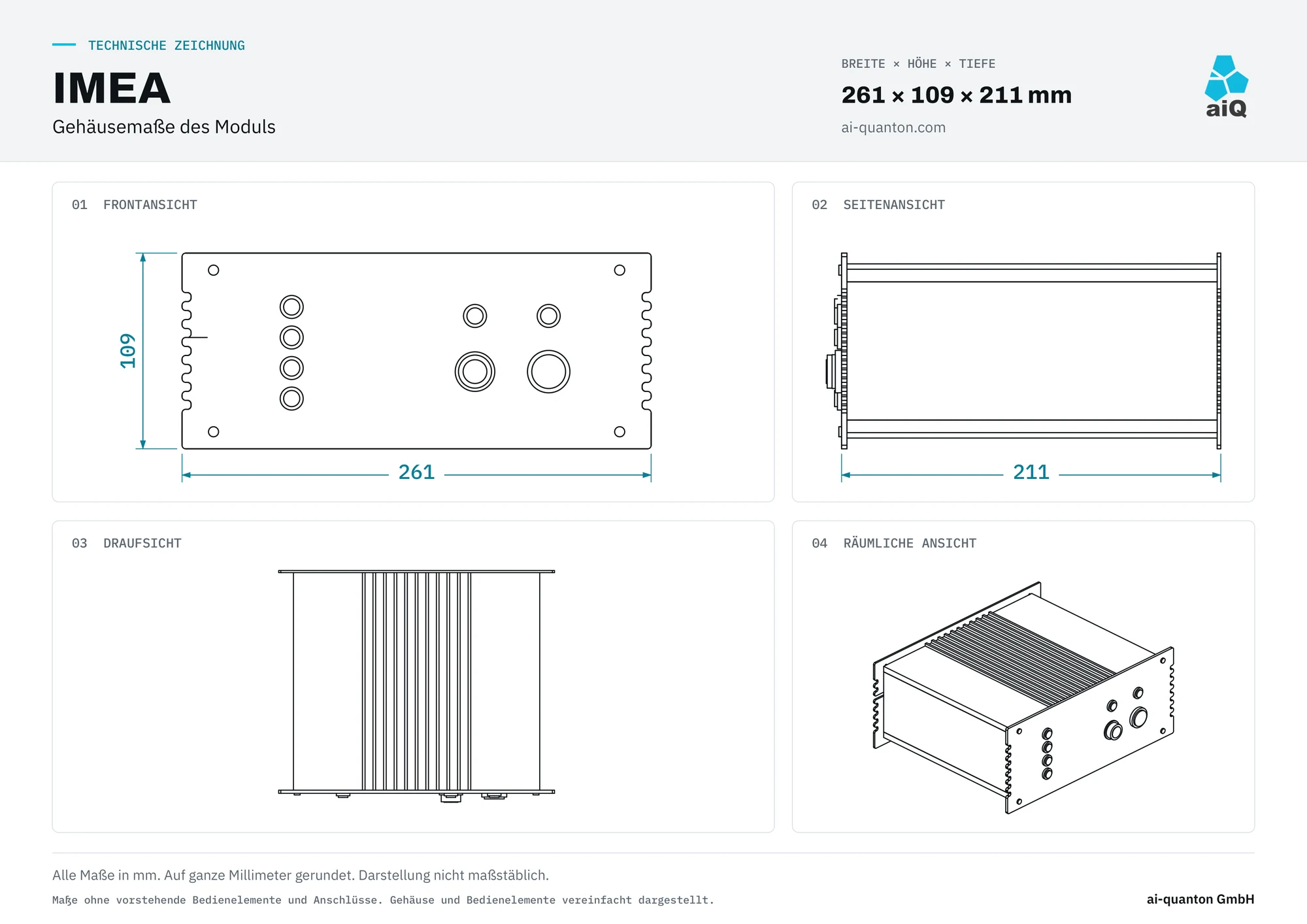1307x924 pixels.
Task: Click the bottom-right mounting hole in front view
Action: coord(620,432)
